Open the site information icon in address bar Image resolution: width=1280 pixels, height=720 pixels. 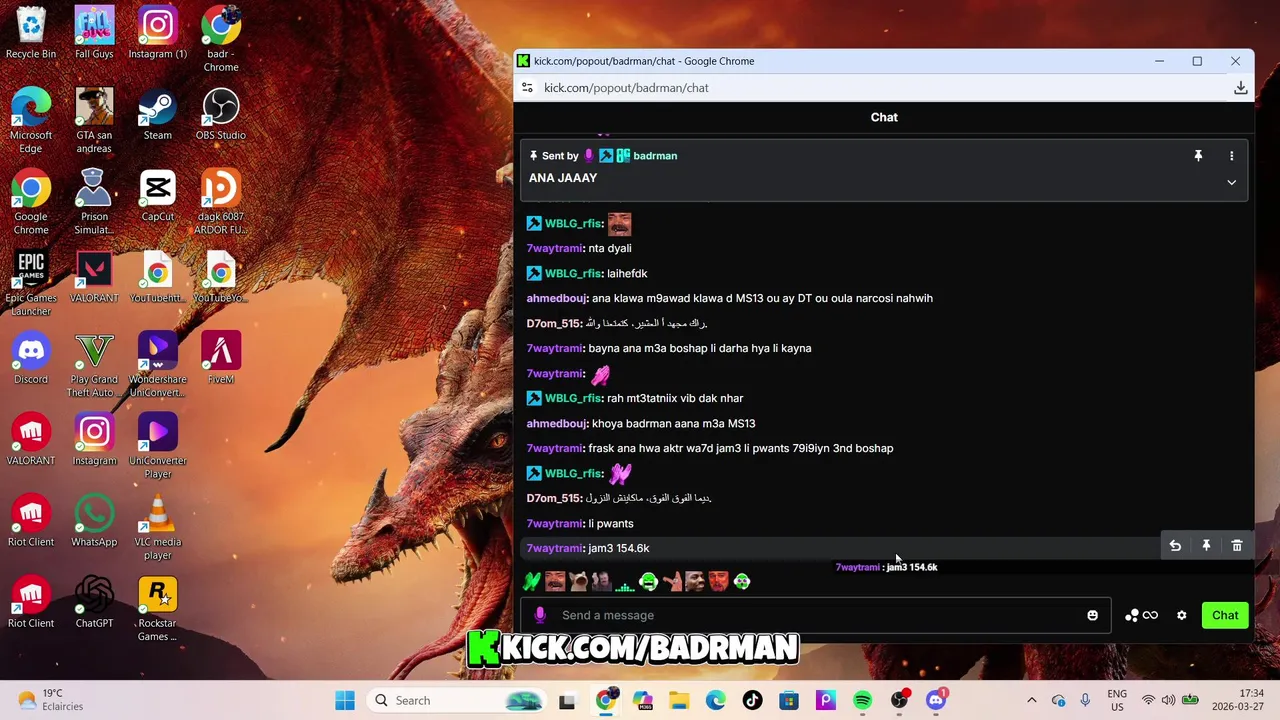coord(527,88)
